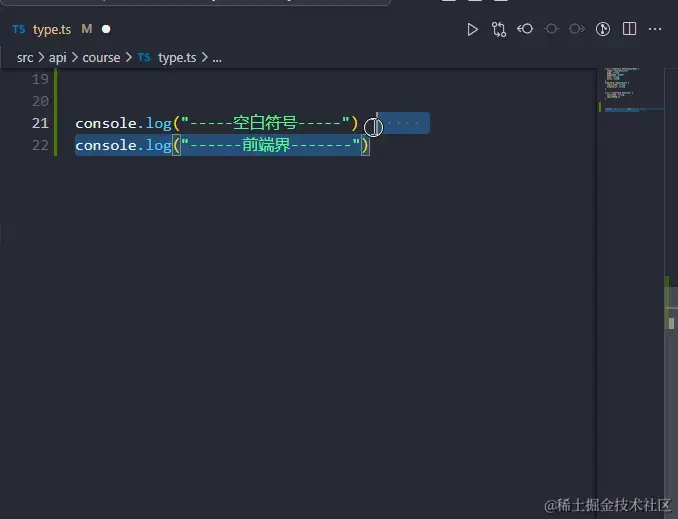
Task: Click the disabled previous commit circle icon
Action: (x=551, y=29)
